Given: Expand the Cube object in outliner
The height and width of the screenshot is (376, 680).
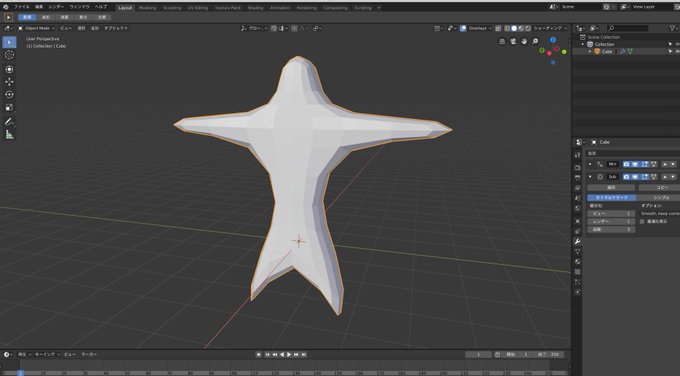Looking at the screenshot, I should coord(590,52).
